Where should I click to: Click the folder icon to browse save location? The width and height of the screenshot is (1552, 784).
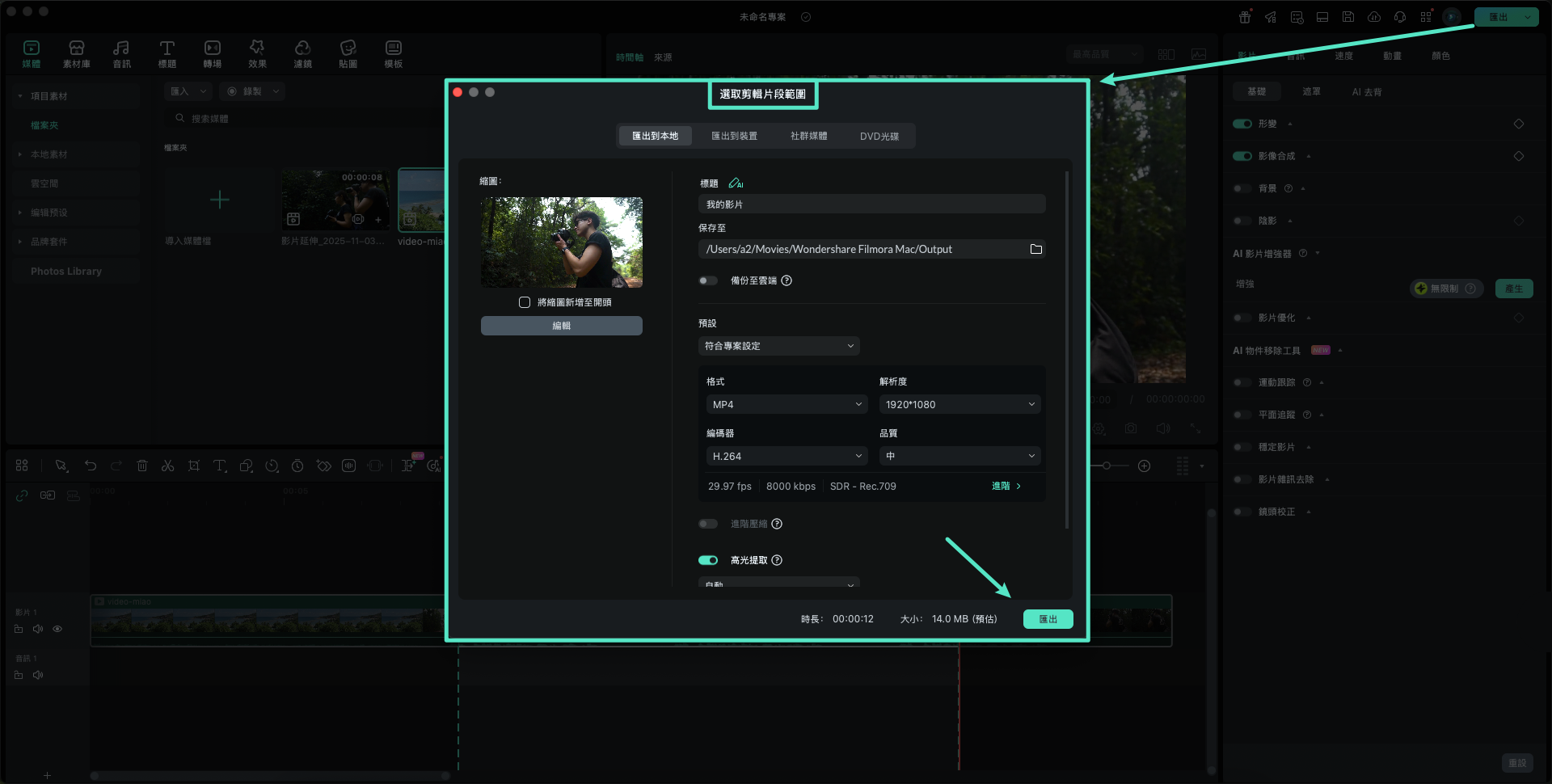[x=1035, y=249]
